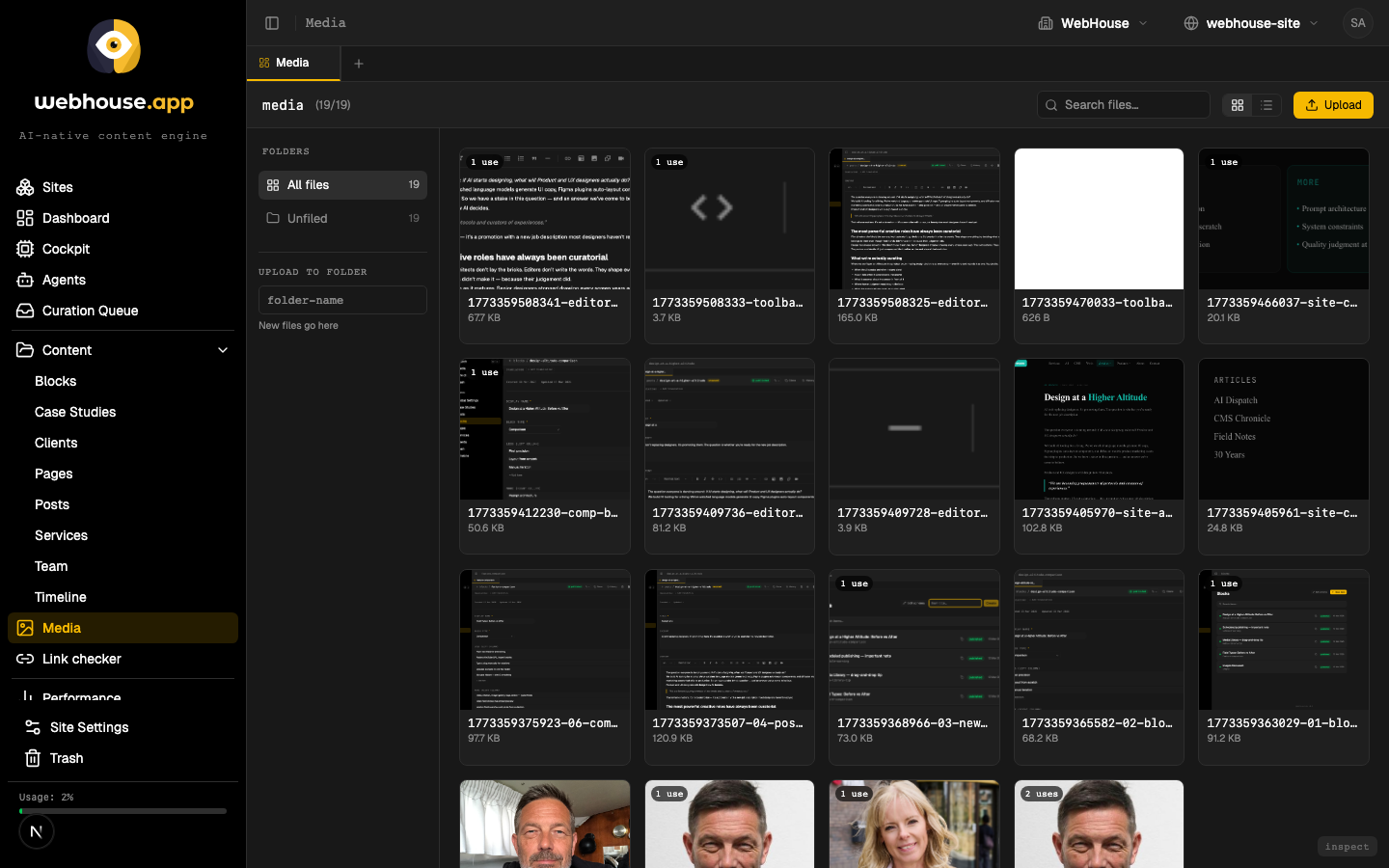This screenshot has height=868, width=1389.
Task: Click the usage progress bar
Action: click(123, 811)
